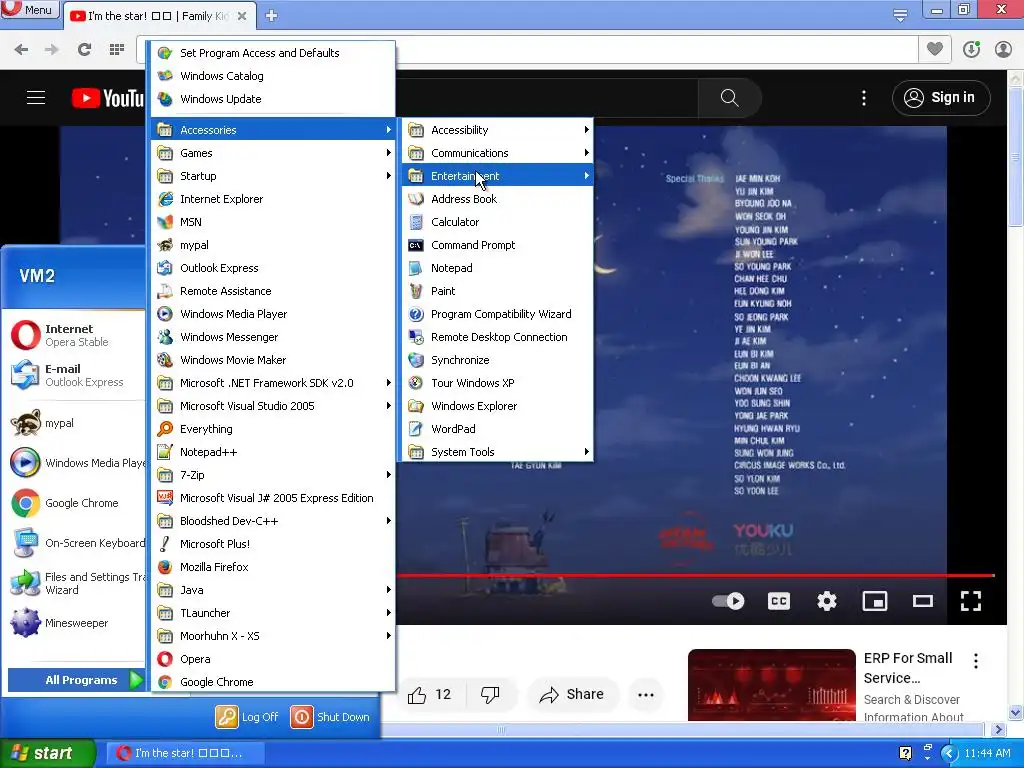Open Notepad++ from programs list

pos(273,452)
